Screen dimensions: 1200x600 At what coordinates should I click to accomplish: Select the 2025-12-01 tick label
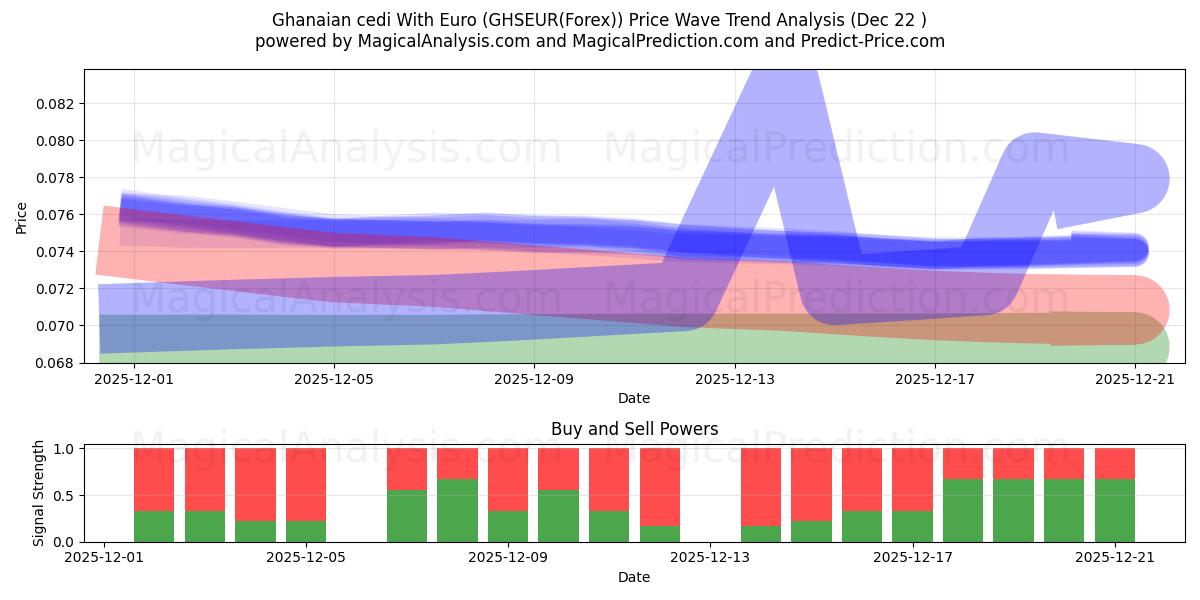pos(133,378)
